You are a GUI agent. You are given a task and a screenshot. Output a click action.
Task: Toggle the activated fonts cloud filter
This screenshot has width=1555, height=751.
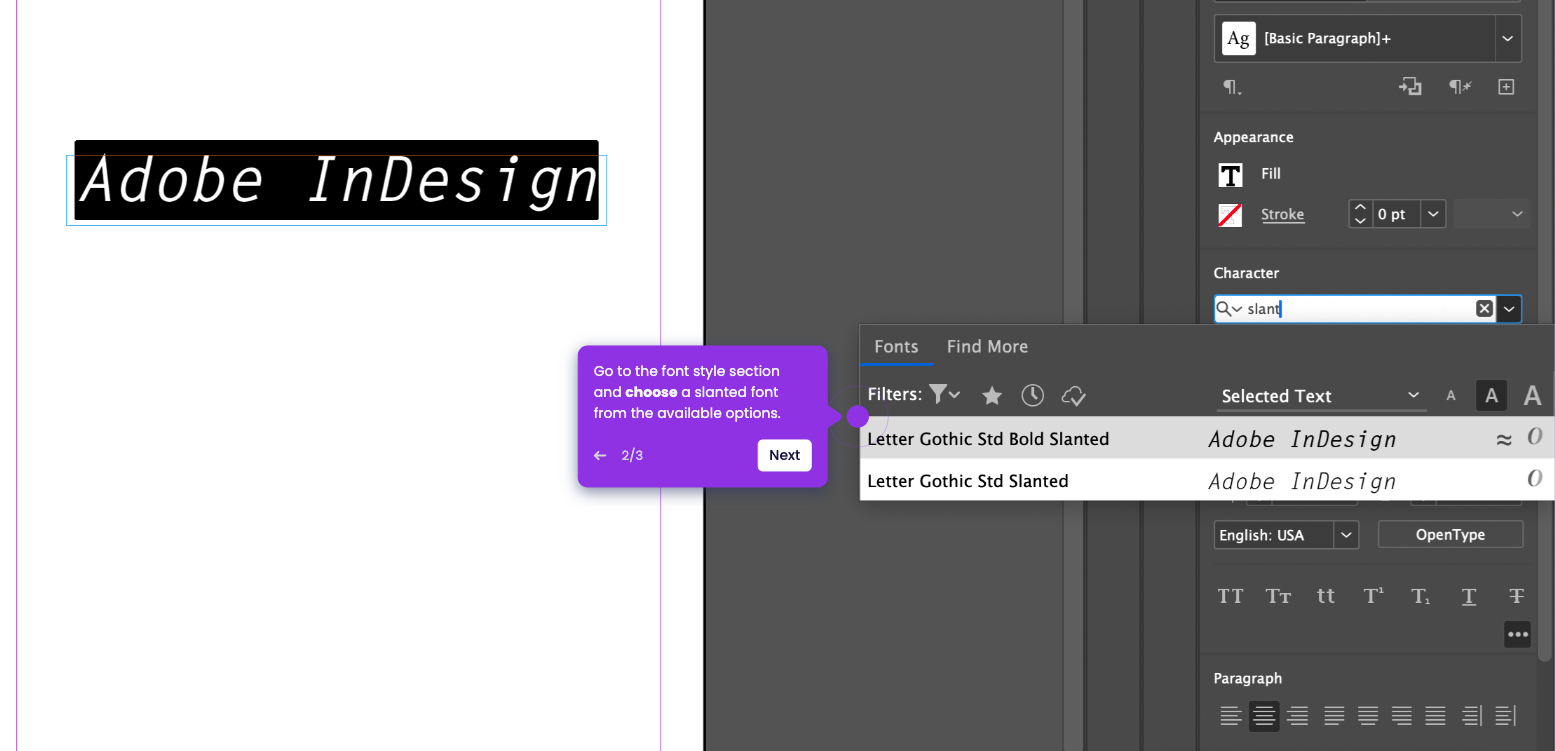1074,396
